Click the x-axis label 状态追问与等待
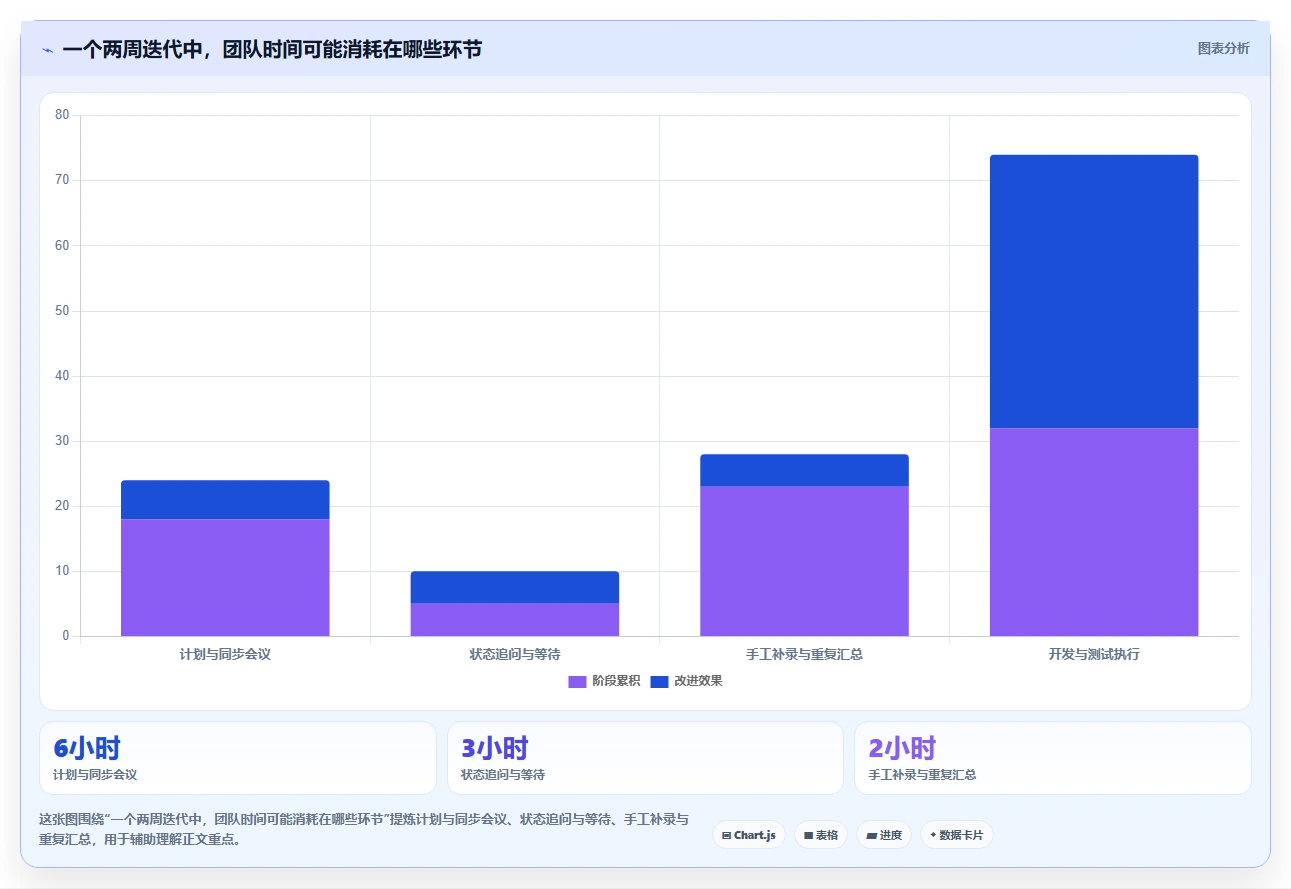This screenshot has width=1291, height=889. (515, 654)
